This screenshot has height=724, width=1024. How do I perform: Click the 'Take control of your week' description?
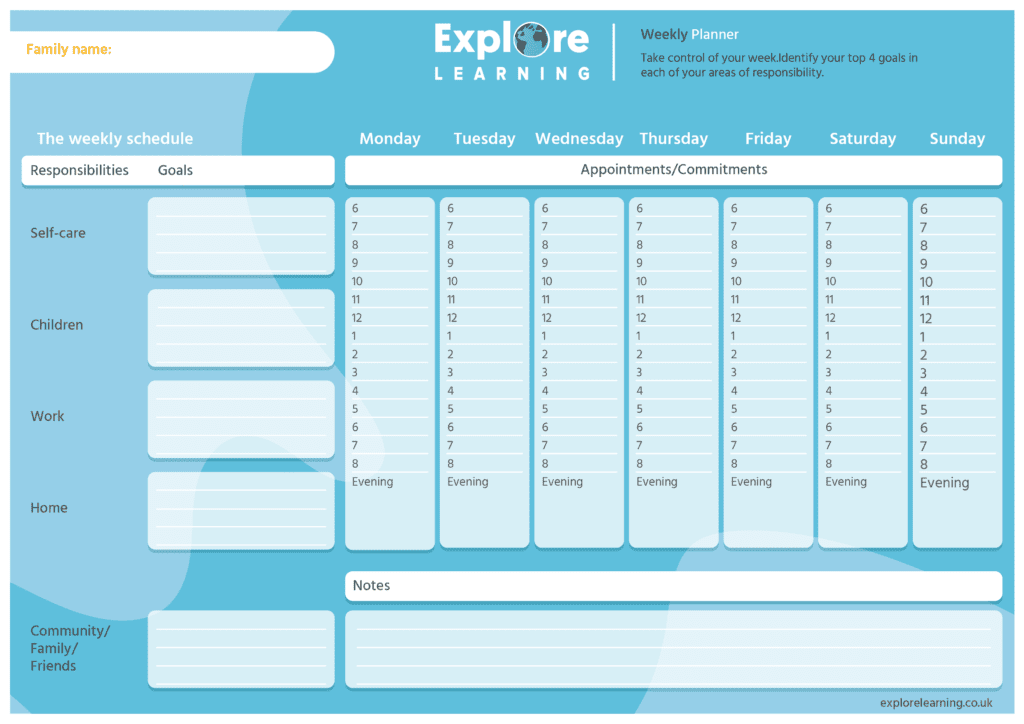click(779, 65)
